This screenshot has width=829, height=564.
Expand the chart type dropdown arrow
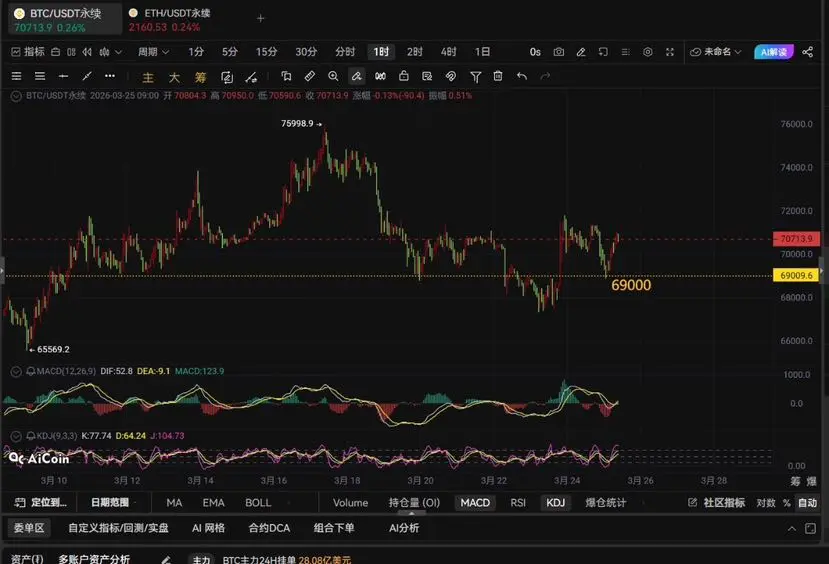coord(118,52)
